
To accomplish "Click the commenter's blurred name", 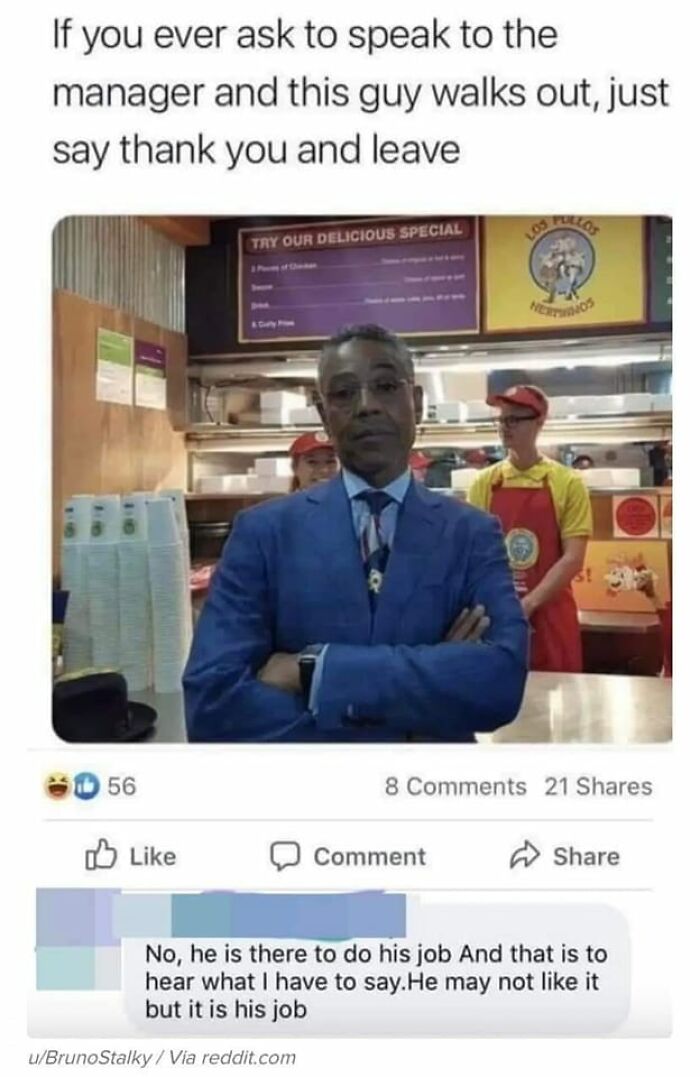I will [289, 916].
